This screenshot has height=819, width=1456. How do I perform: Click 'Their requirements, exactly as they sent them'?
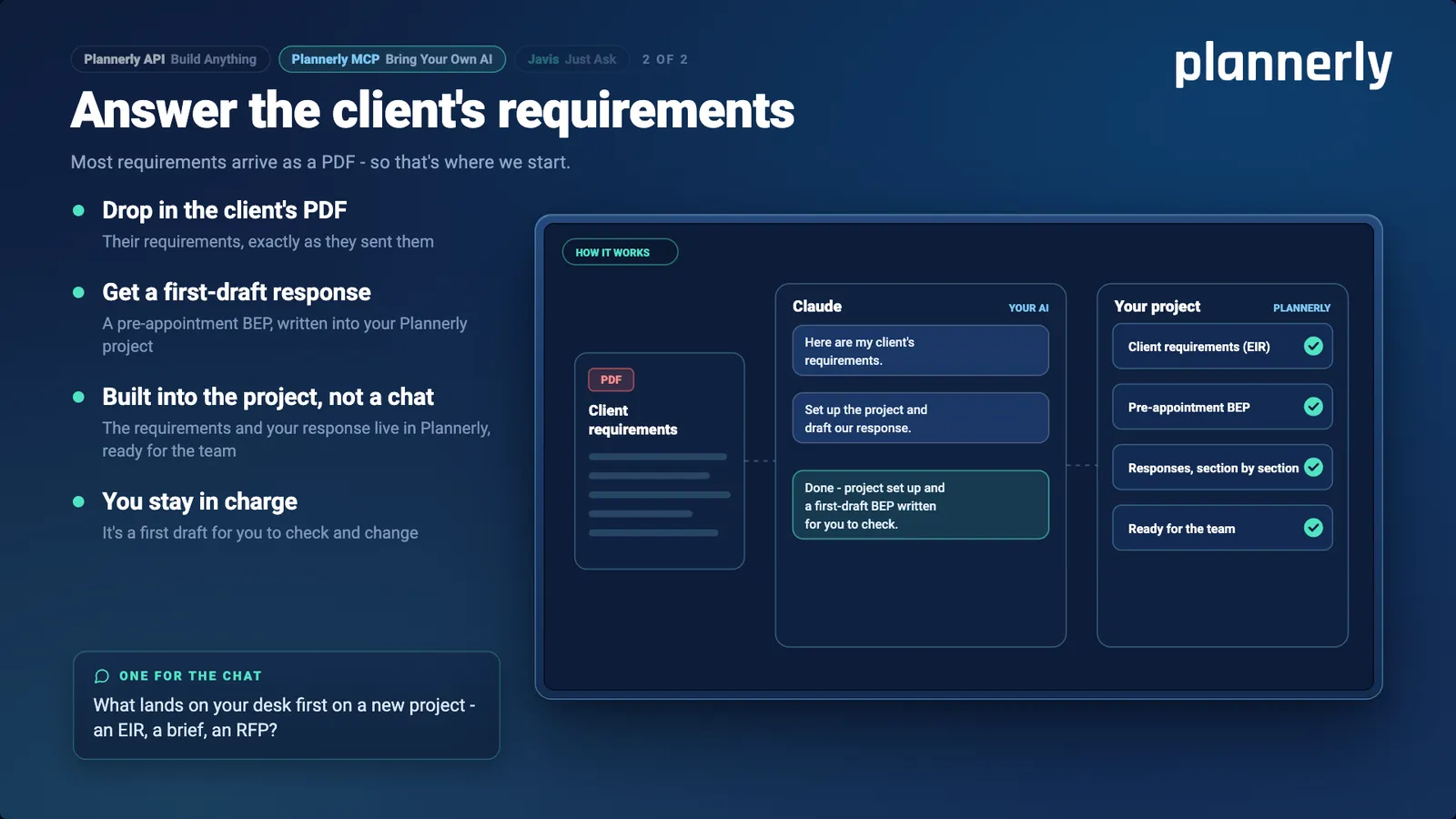(268, 241)
